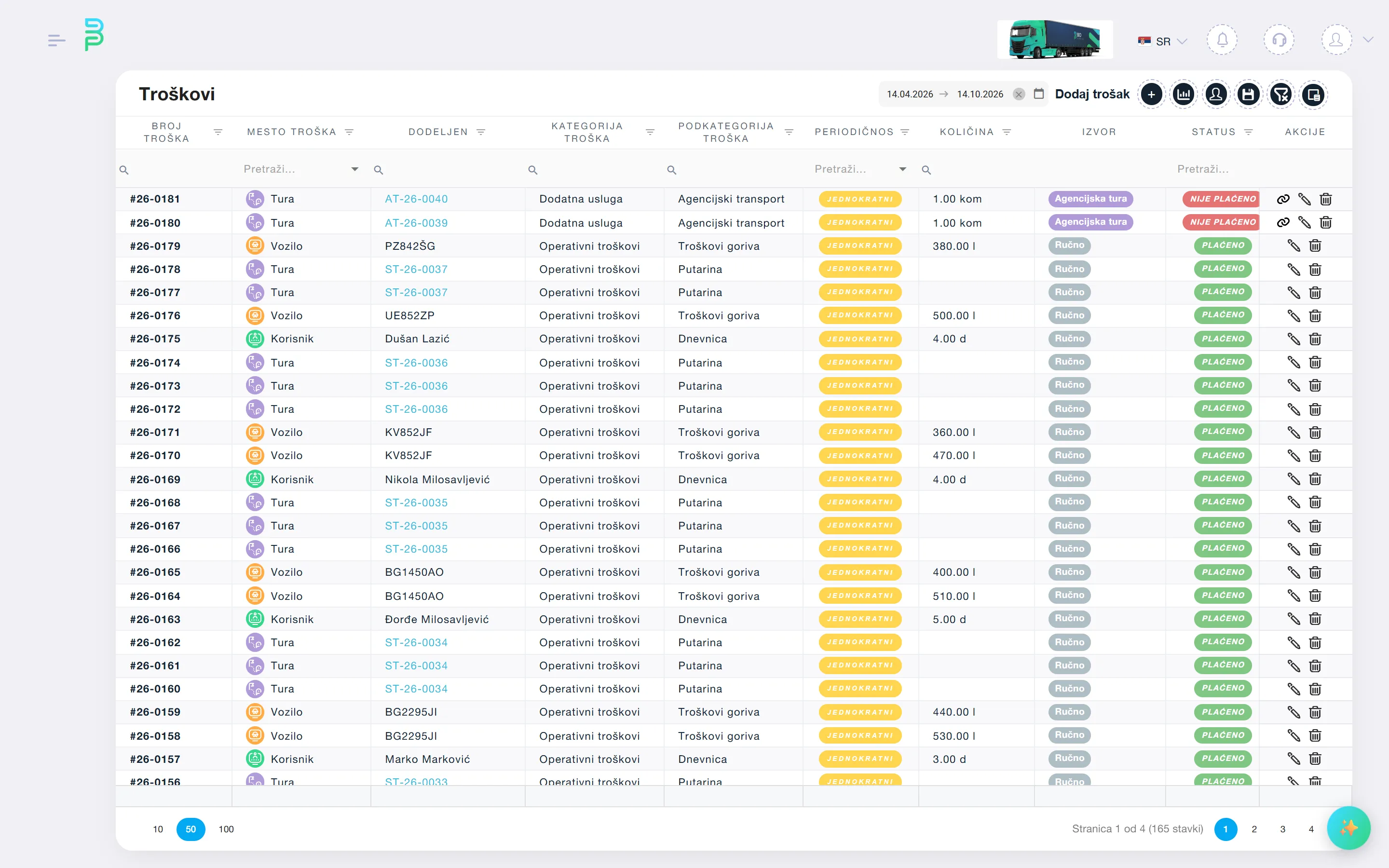Show 100 rows per page
This screenshot has height=868, width=1389.
point(226,829)
